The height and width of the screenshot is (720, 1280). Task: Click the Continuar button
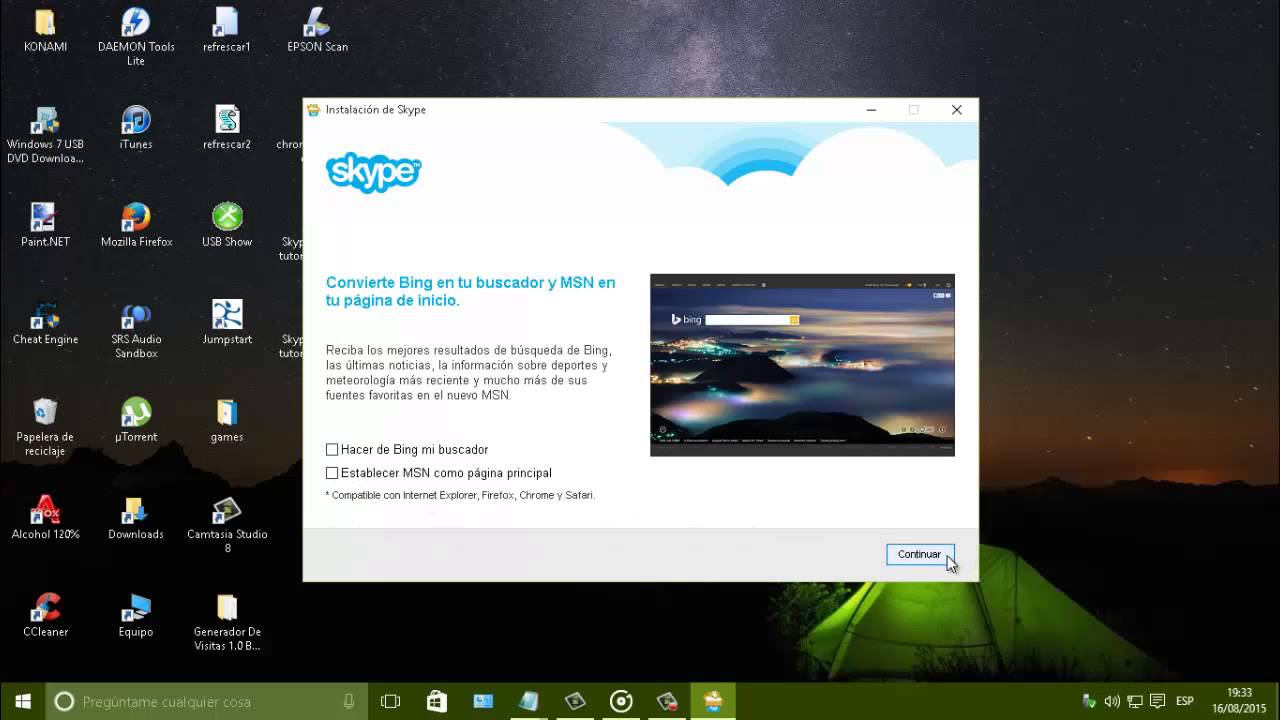919,555
